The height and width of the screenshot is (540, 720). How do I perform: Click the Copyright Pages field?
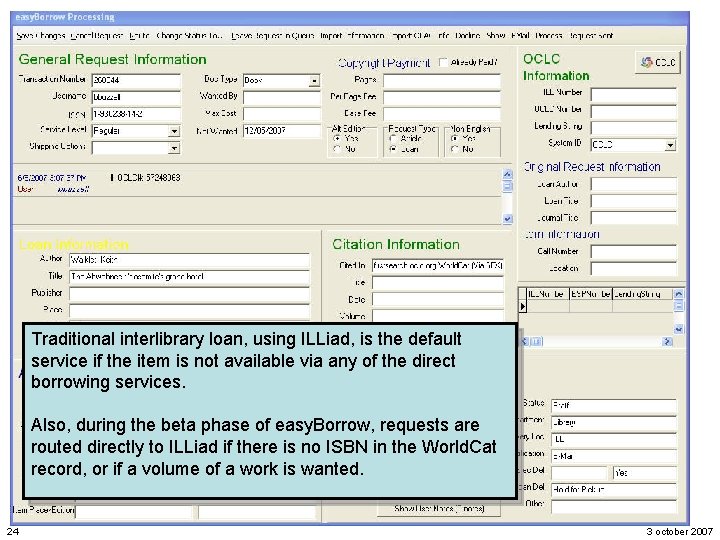coord(442,81)
